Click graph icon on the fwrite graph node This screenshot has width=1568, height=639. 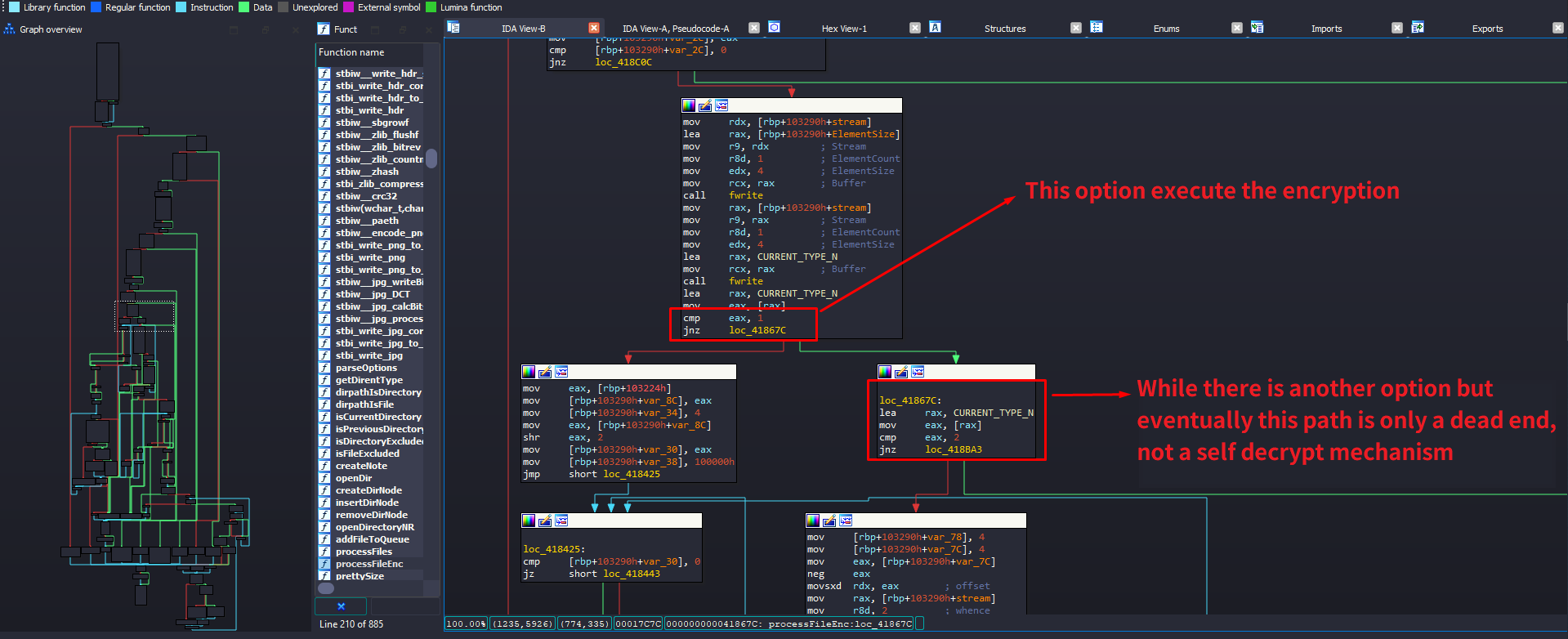click(x=721, y=105)
